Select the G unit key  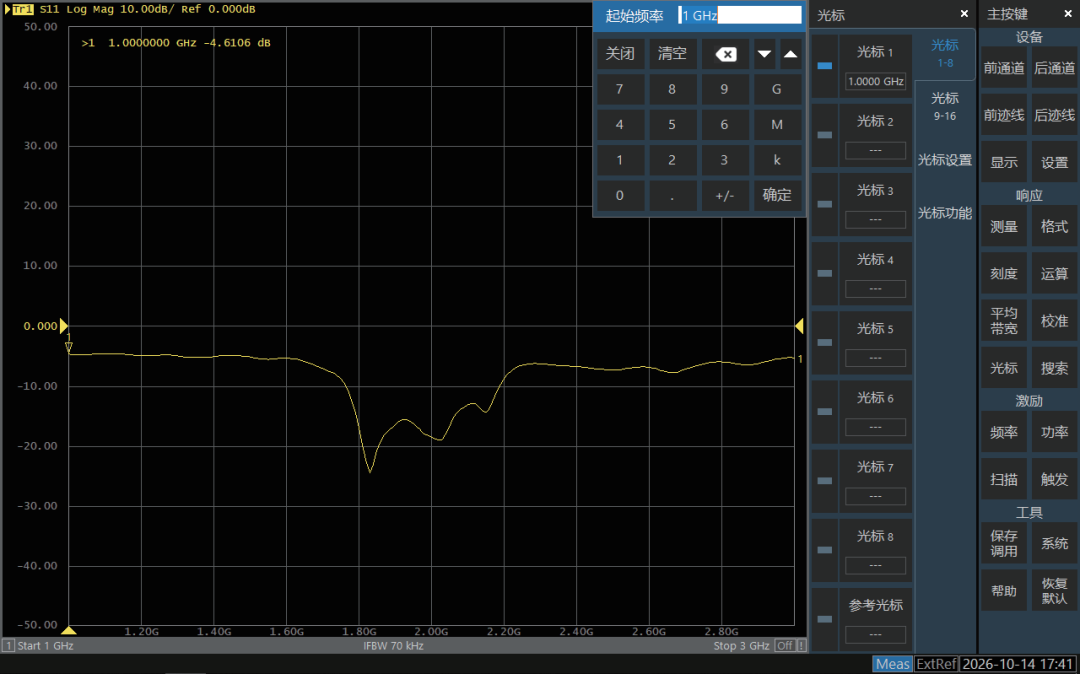[777, 89]
